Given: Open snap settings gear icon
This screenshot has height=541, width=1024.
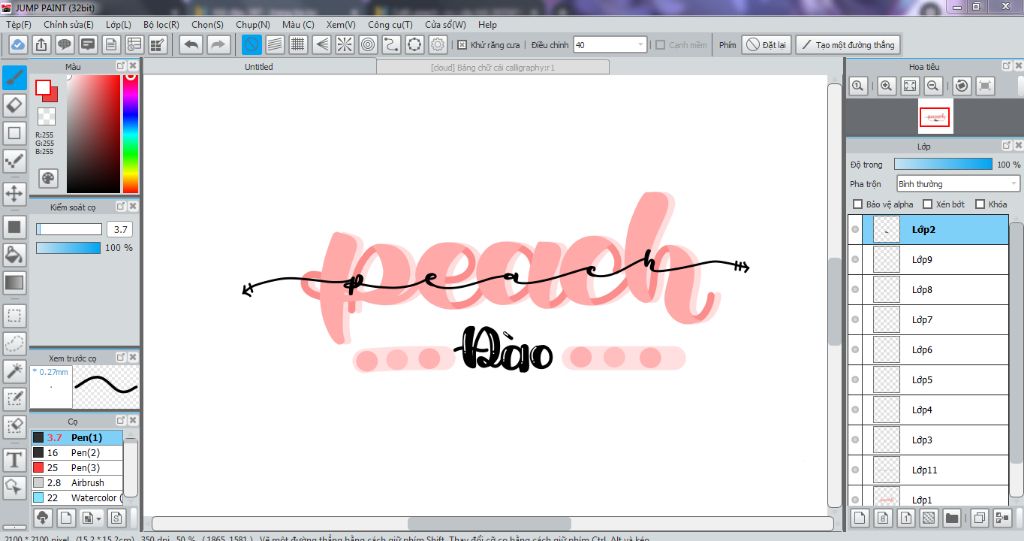Looking at the screenshot, I should [438, 44].
